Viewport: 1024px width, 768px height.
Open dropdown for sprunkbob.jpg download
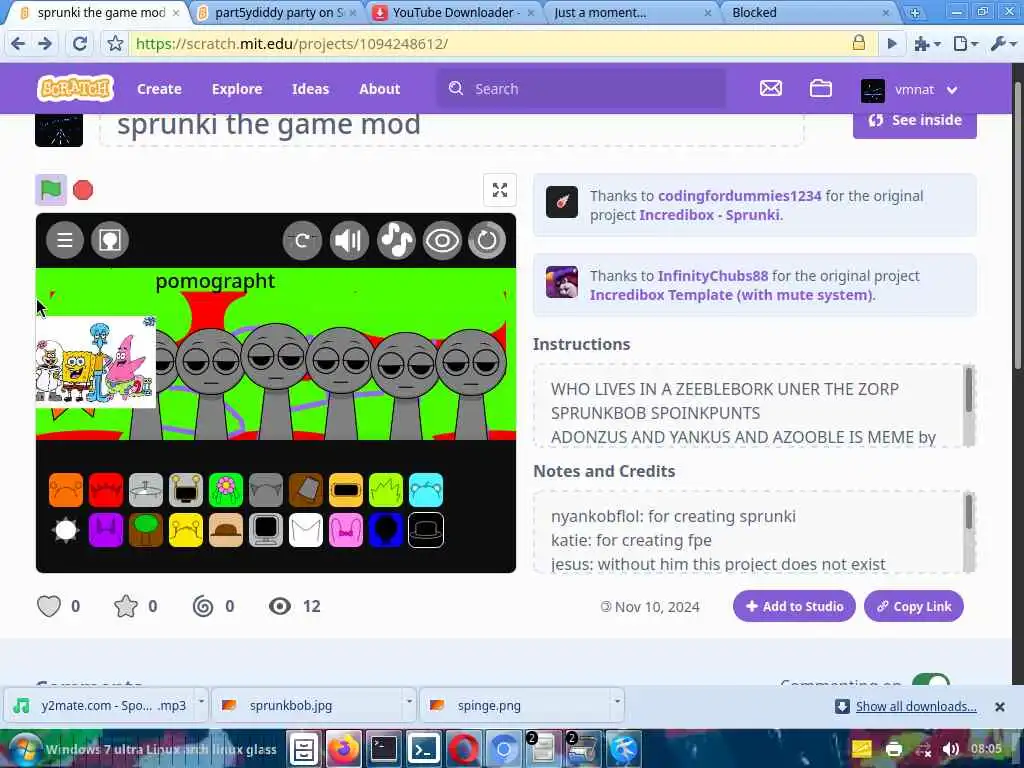click(409, 703)
